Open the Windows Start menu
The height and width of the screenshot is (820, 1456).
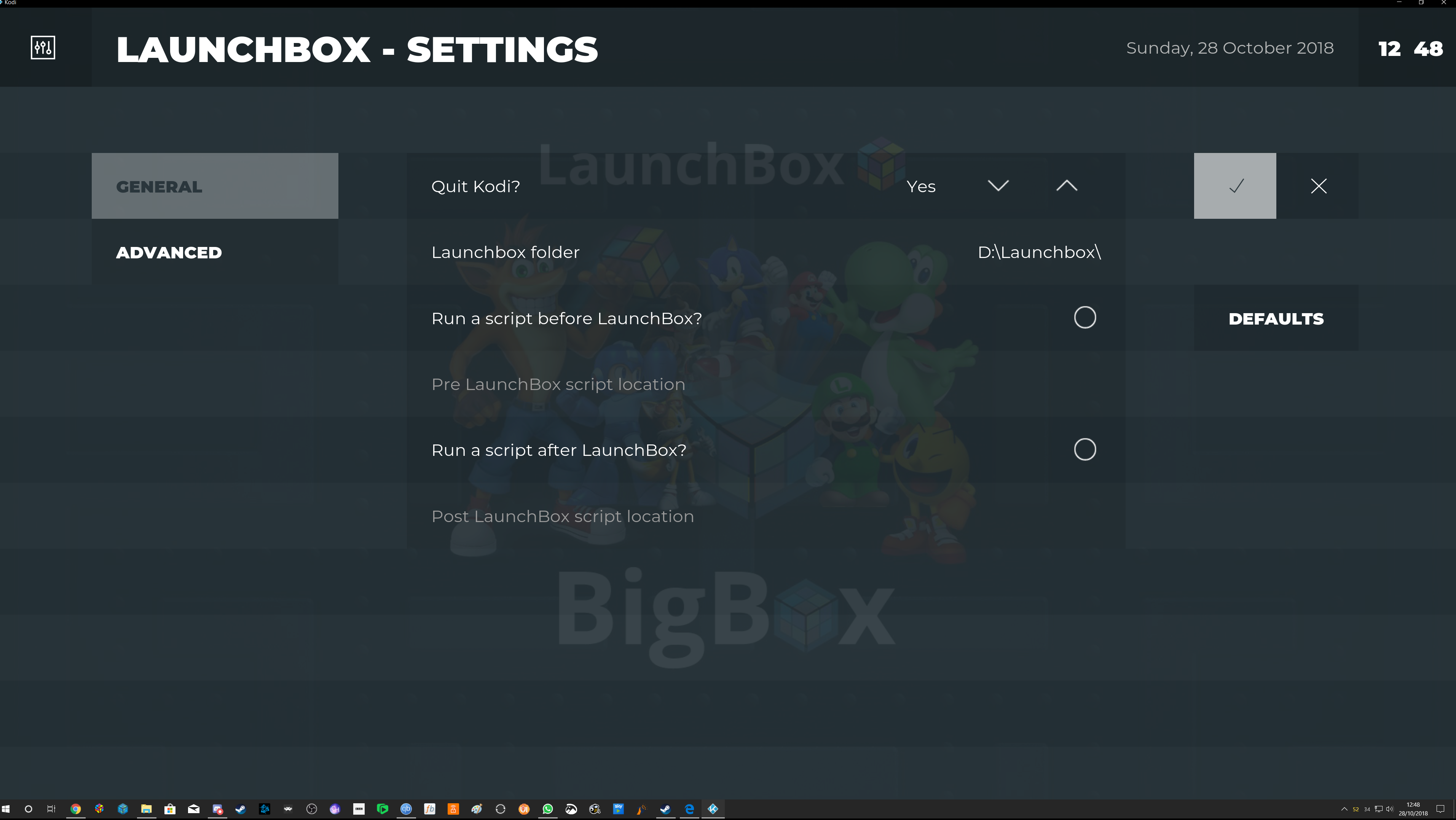6,809
